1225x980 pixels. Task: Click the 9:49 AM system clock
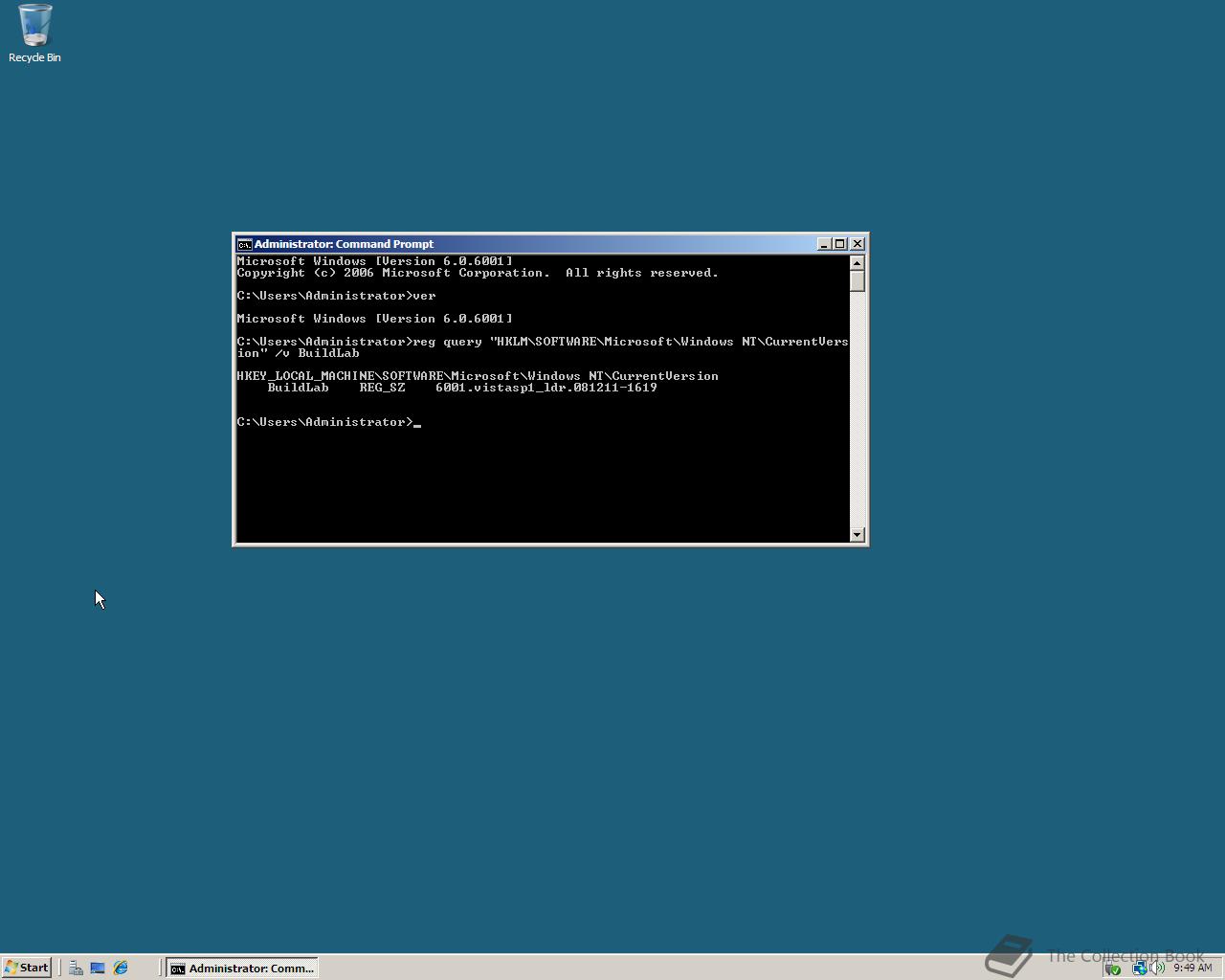pos(1192,968)
